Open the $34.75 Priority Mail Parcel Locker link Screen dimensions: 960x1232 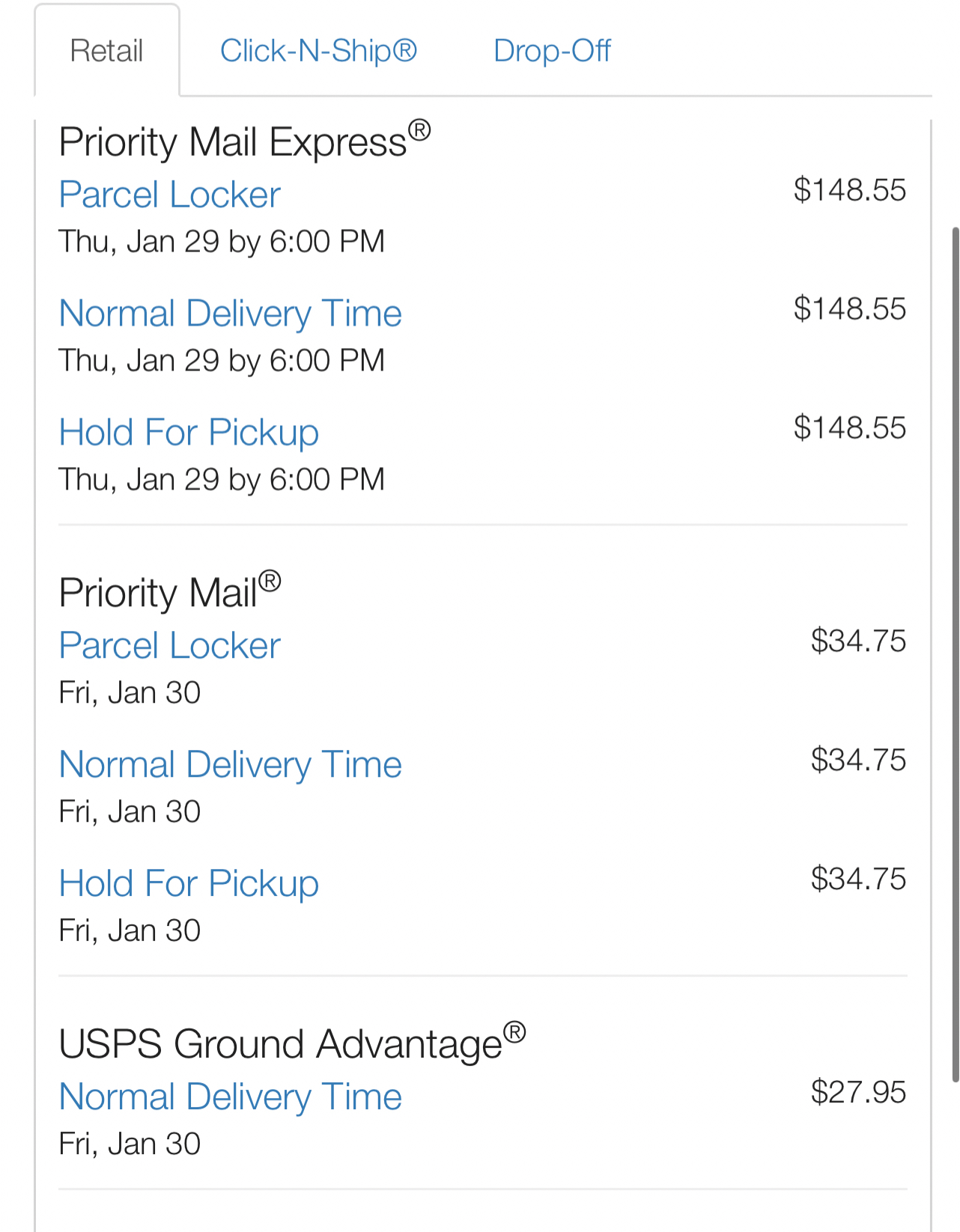click(x=170, y=645)
